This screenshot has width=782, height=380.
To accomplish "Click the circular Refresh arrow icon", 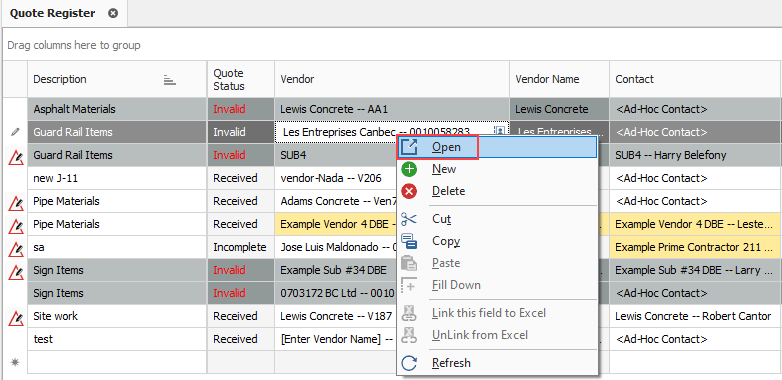I will [x=409, y=363].
